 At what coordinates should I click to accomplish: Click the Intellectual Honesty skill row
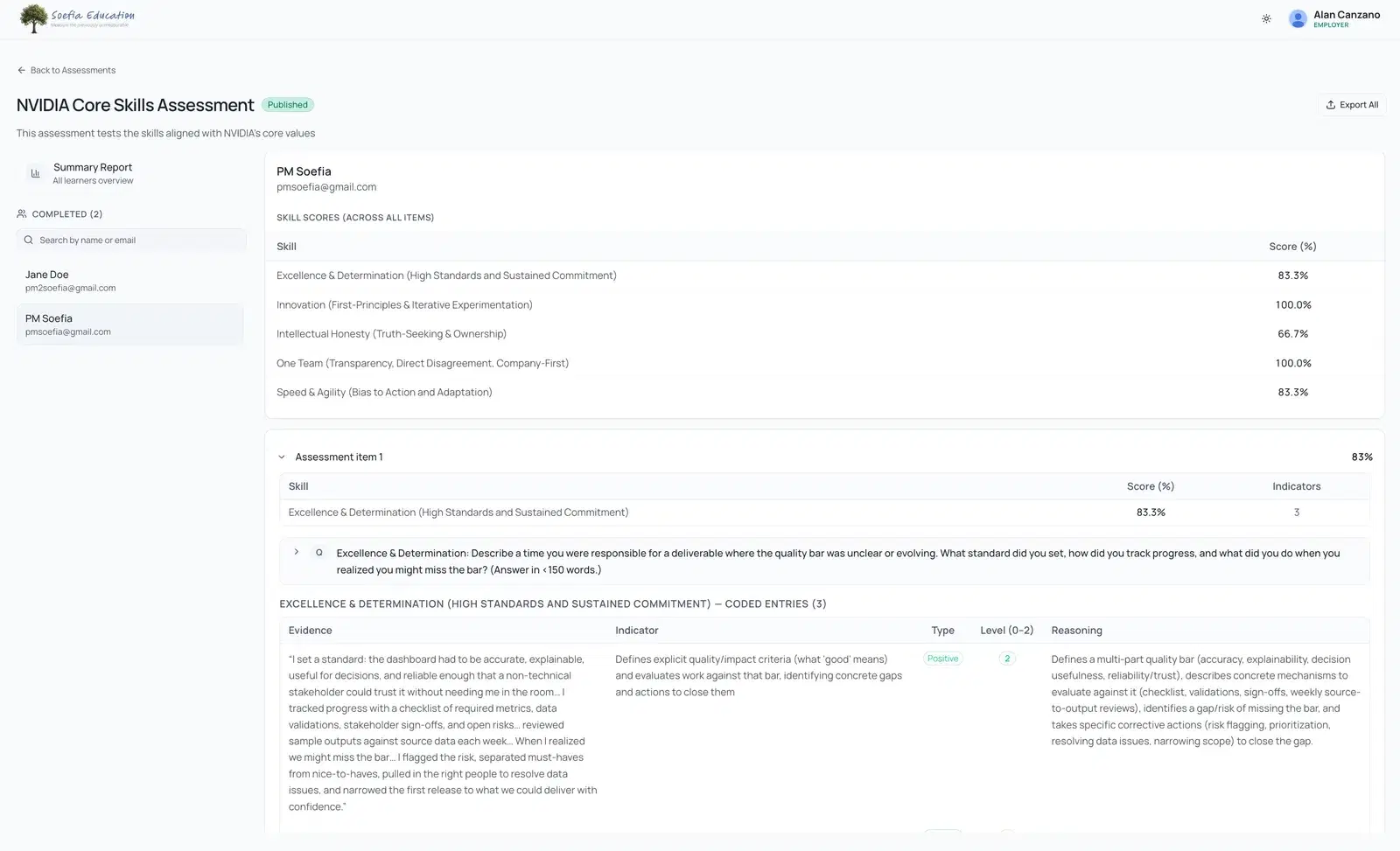click(x=824, y=334)
